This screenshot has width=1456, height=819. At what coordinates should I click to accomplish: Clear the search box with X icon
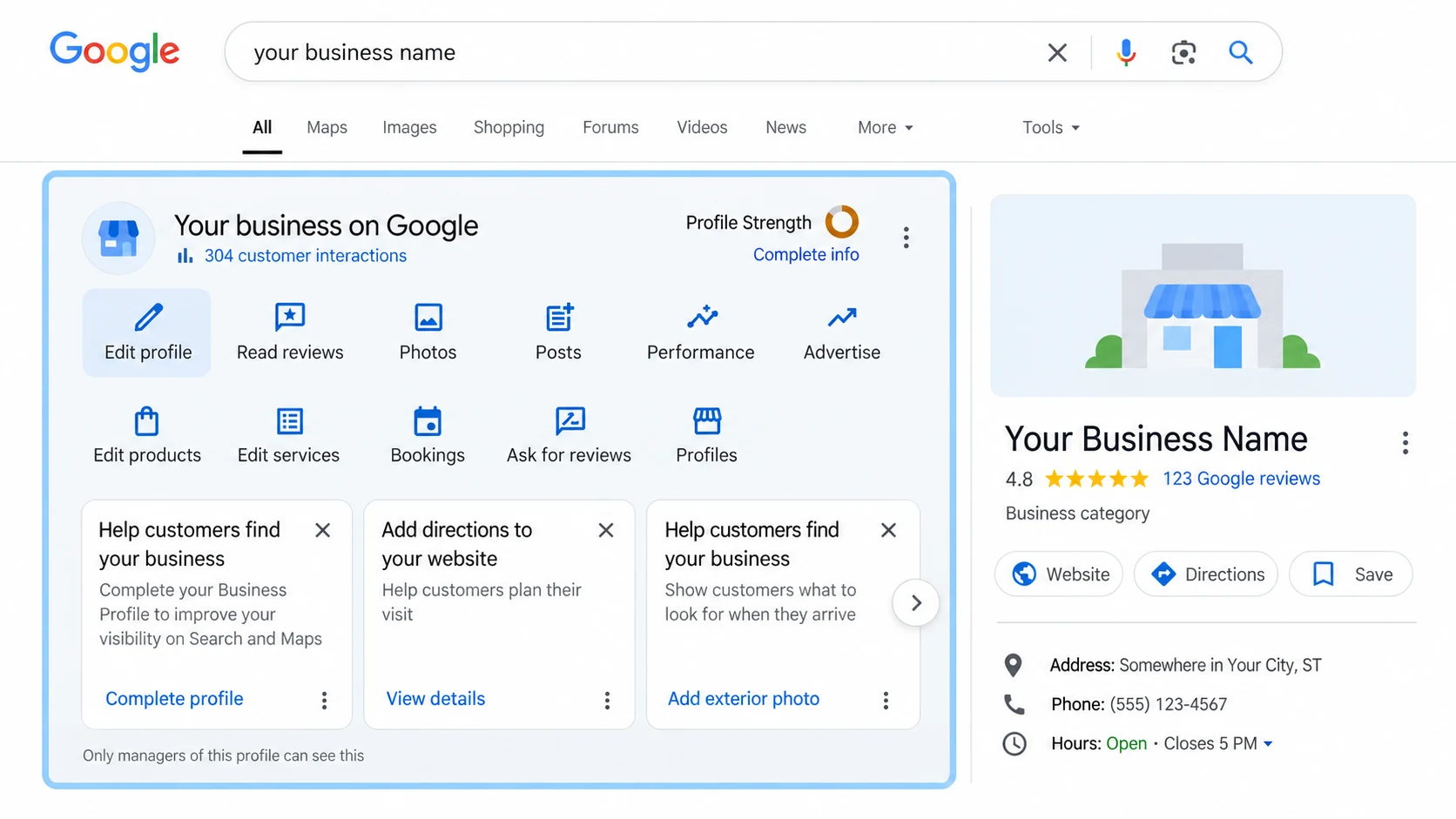tap(1057, 52)
